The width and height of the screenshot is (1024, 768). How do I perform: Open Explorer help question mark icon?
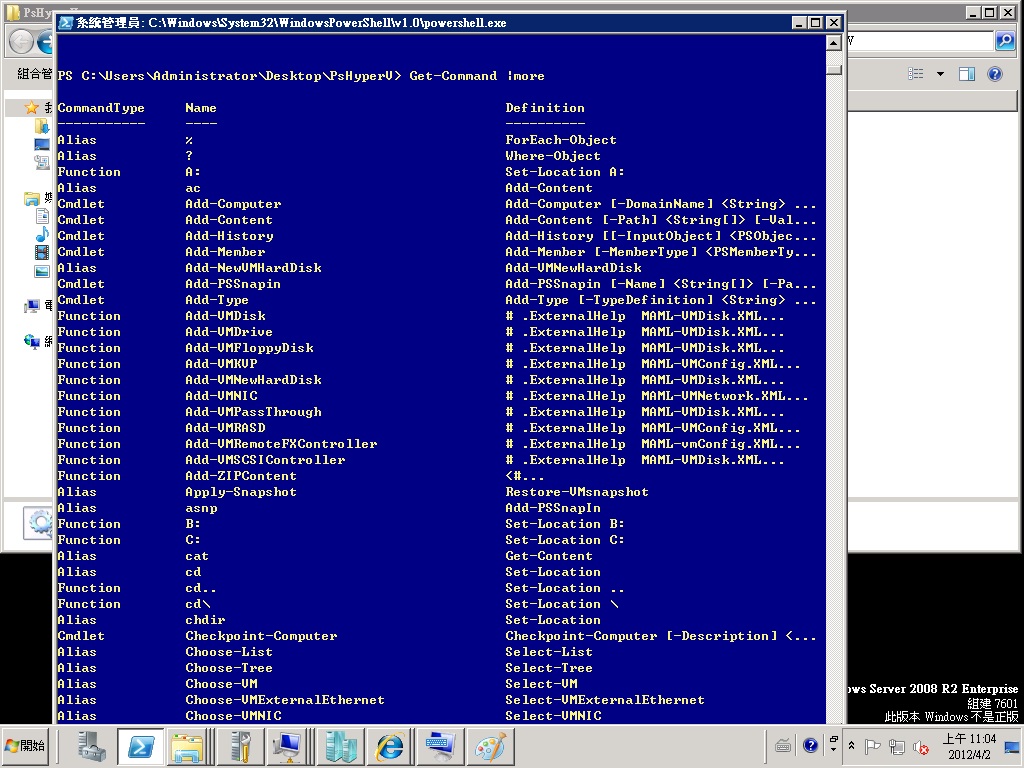tap(994, 74)
